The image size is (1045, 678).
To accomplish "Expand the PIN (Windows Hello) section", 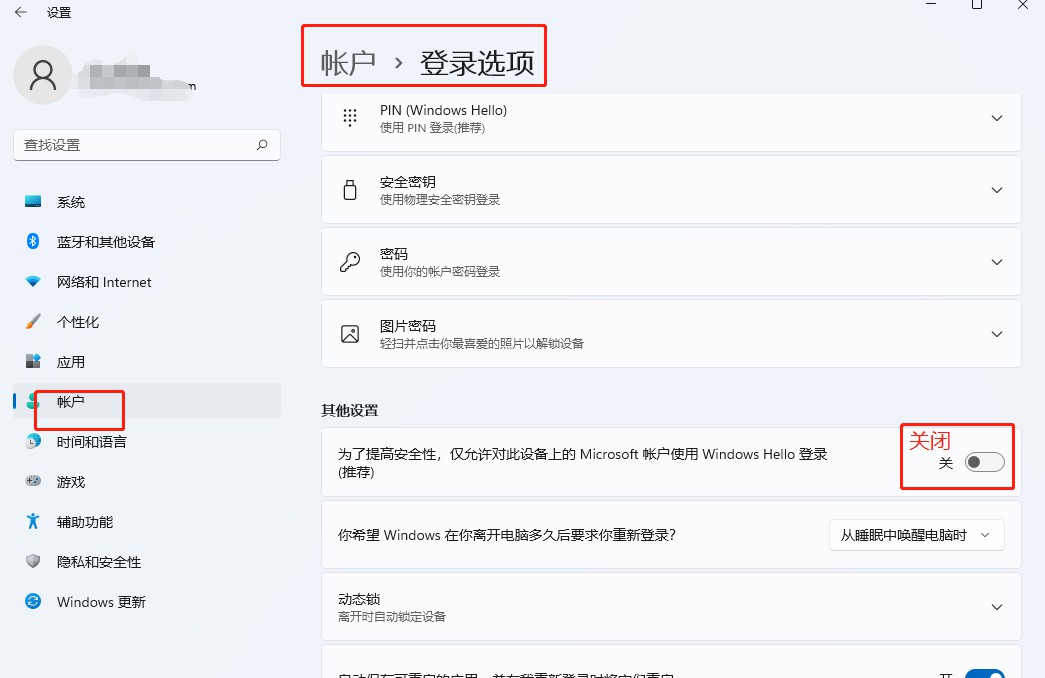I will [671, 119].
